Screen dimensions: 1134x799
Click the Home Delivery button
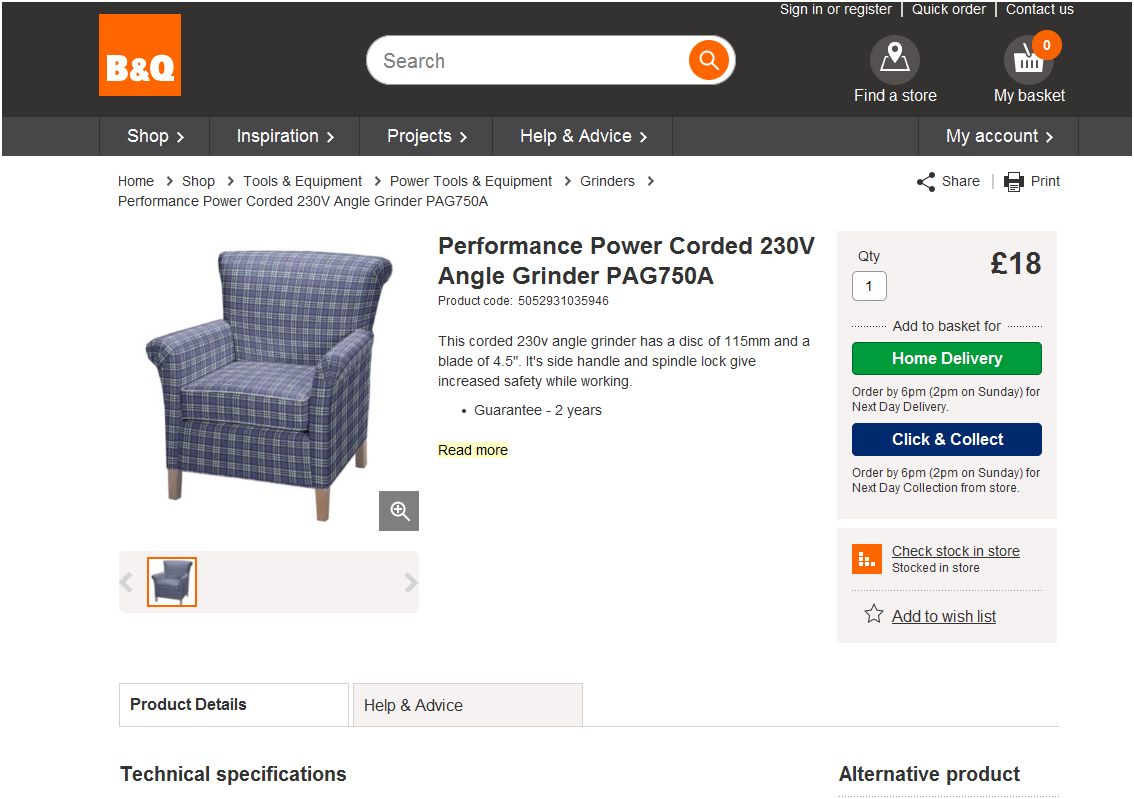[x=947, y=359]
